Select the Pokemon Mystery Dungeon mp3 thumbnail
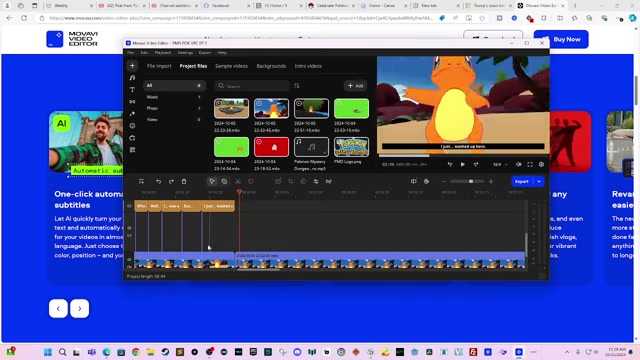The image size is (640, 360). (311, 147)
